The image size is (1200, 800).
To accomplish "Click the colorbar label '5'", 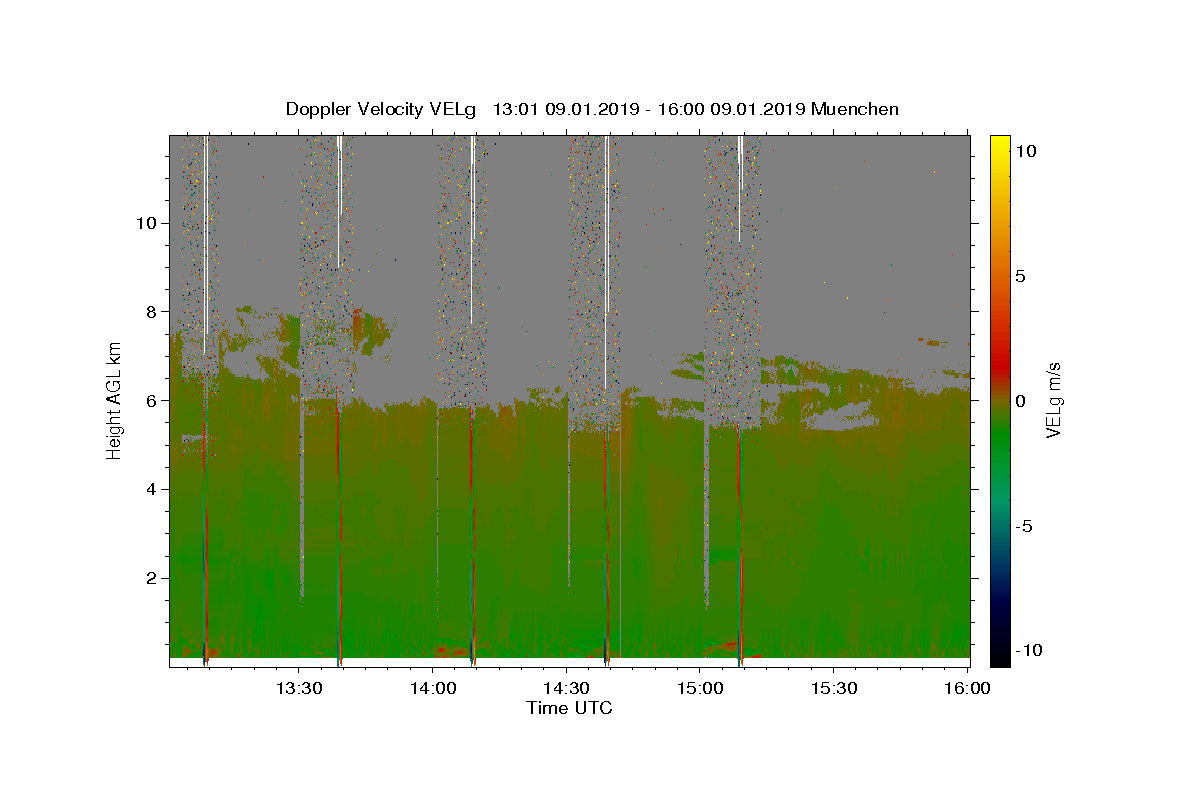I will point(1021,276).
